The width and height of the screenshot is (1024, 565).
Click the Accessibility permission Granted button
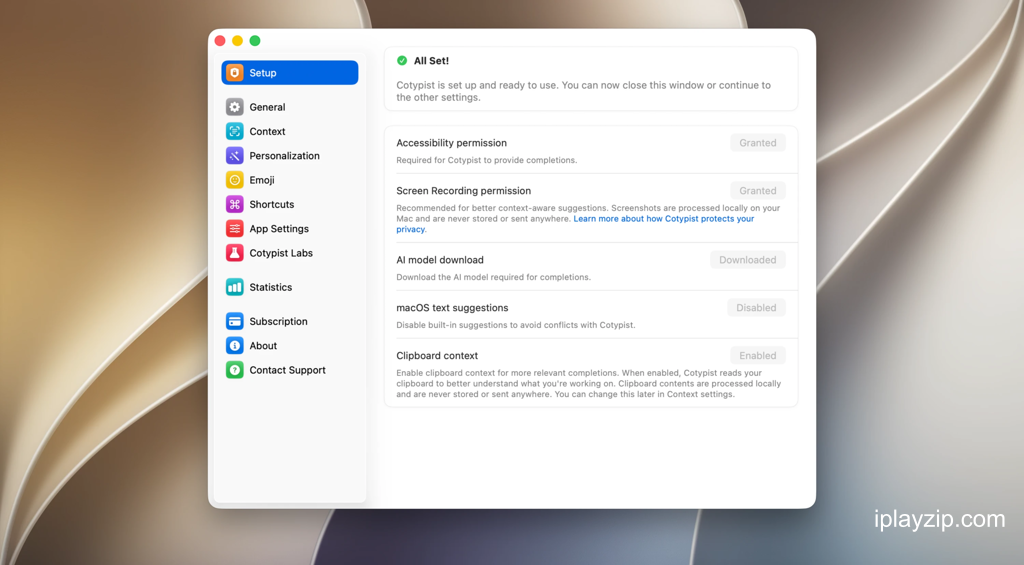tap(758, 143)
